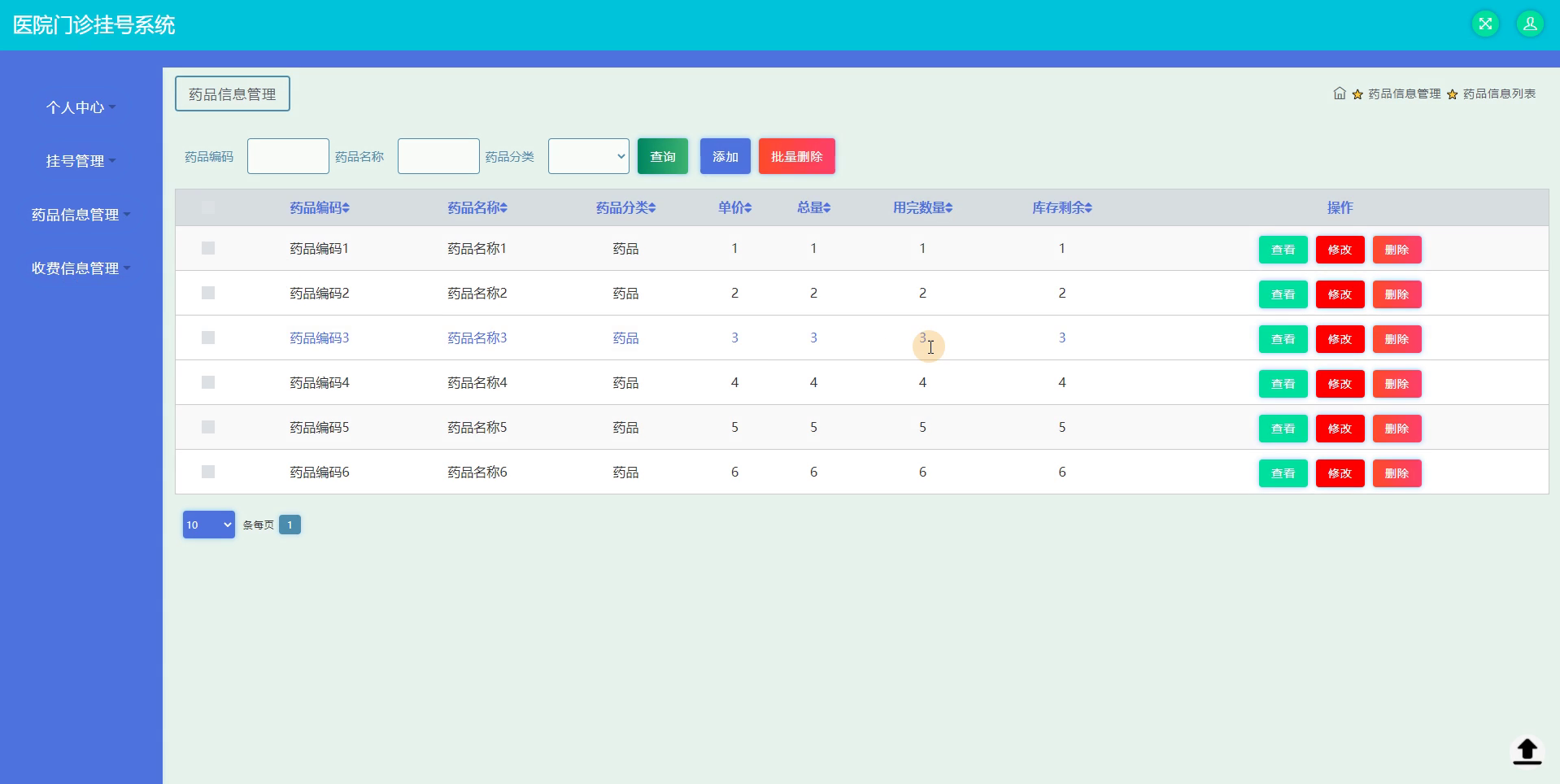
Task: Click 删除 for 药品编码4 row
Action: (1397, 384)
